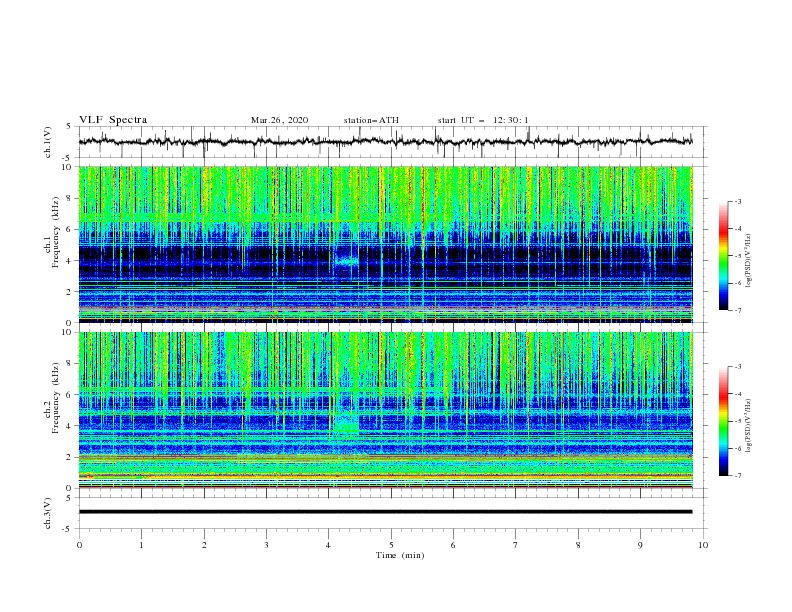Click time axis tick label "6"

454,545
